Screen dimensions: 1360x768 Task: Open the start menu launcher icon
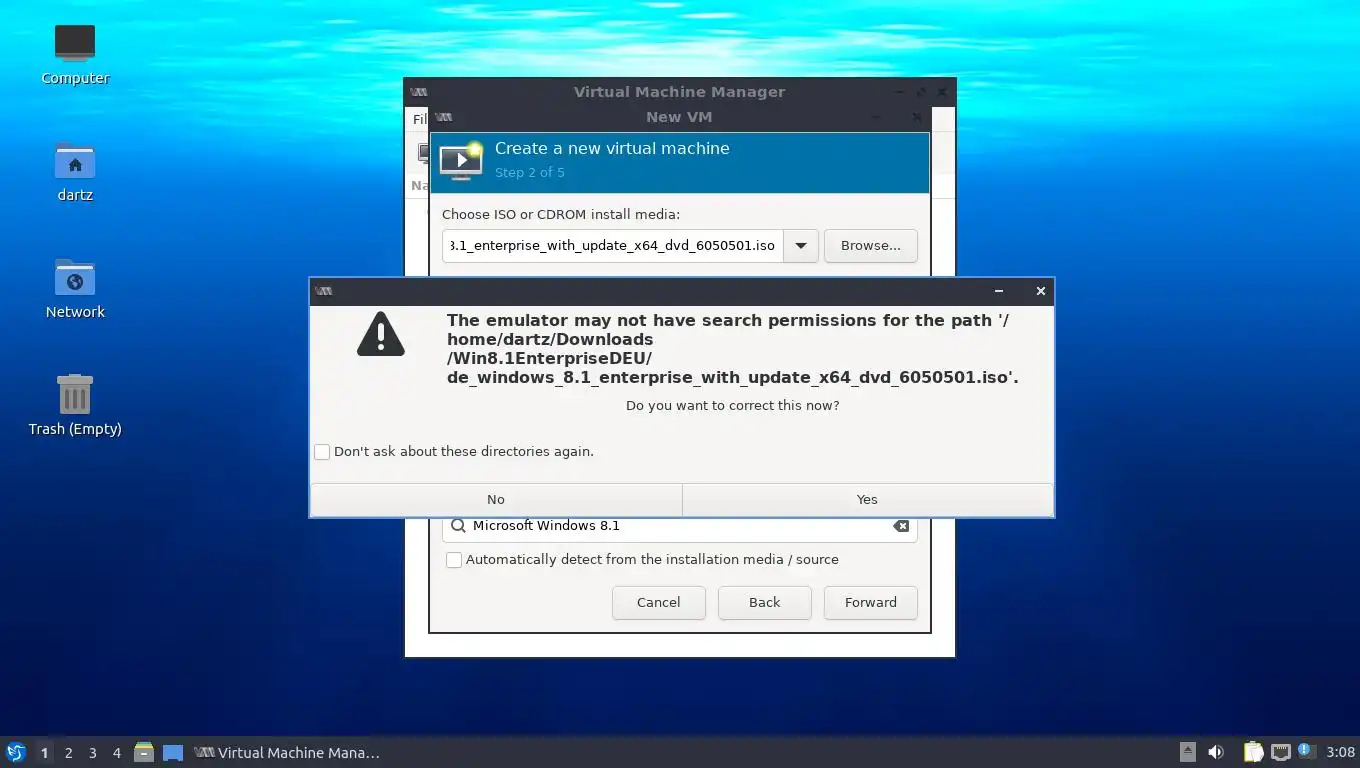(15, 752)
